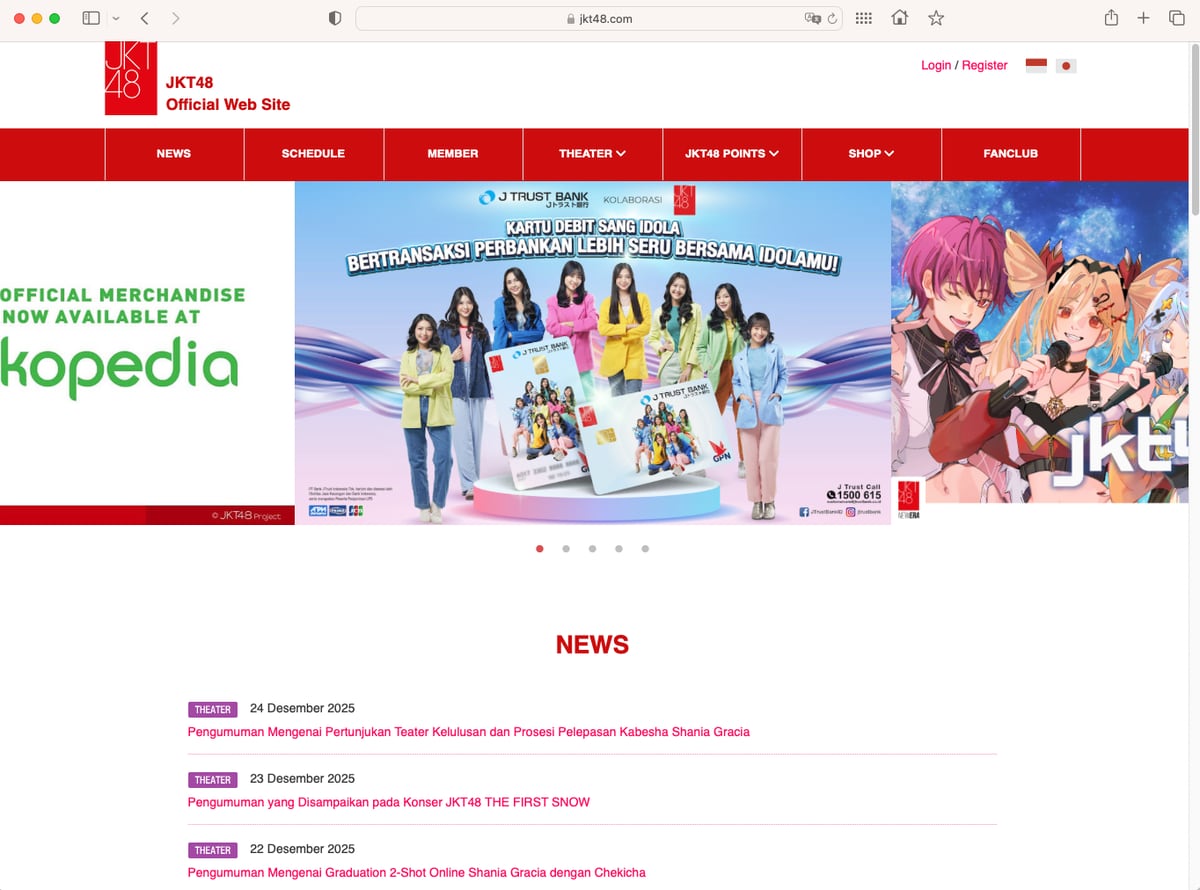Show all tabs with the tab overview icon

1177,17
